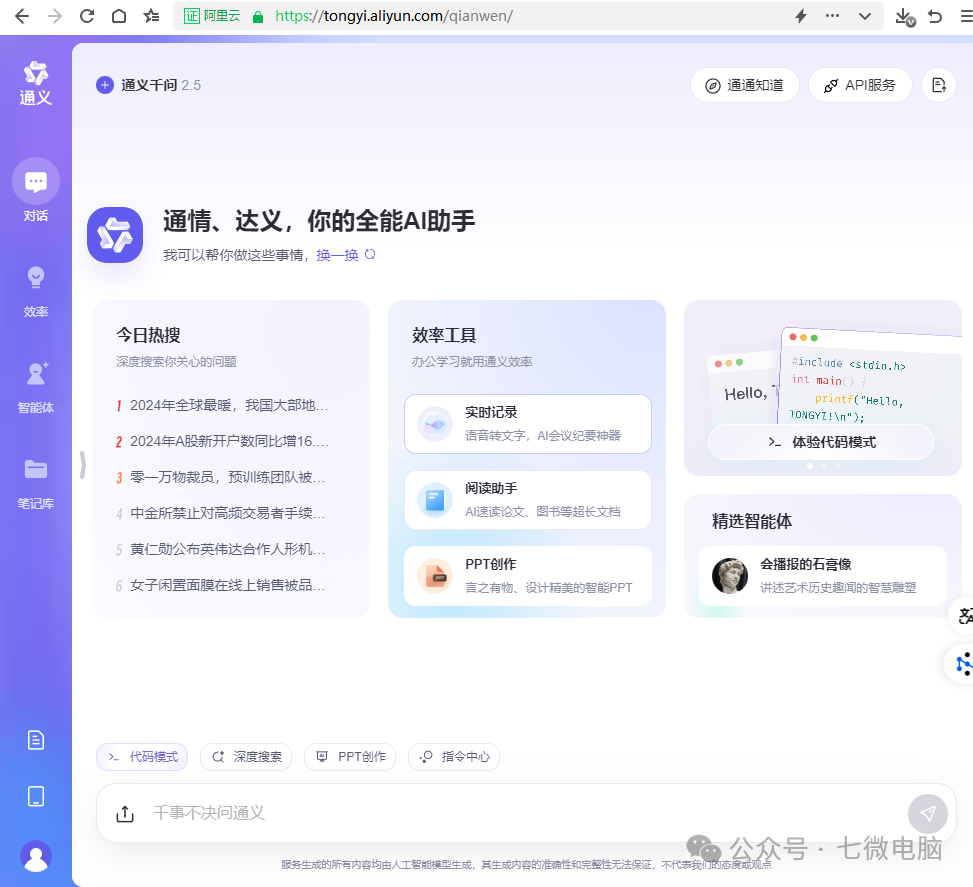Toggle 代码模式 mode in bottom toolbar
973x887 pixels.
142,757
